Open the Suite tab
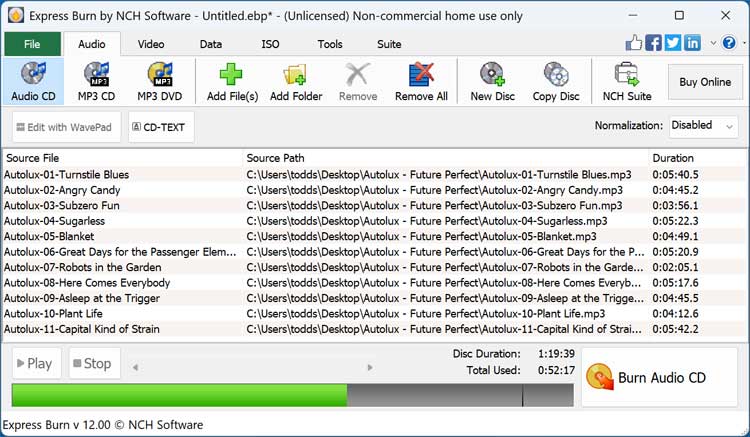 (x=389, y=44)
